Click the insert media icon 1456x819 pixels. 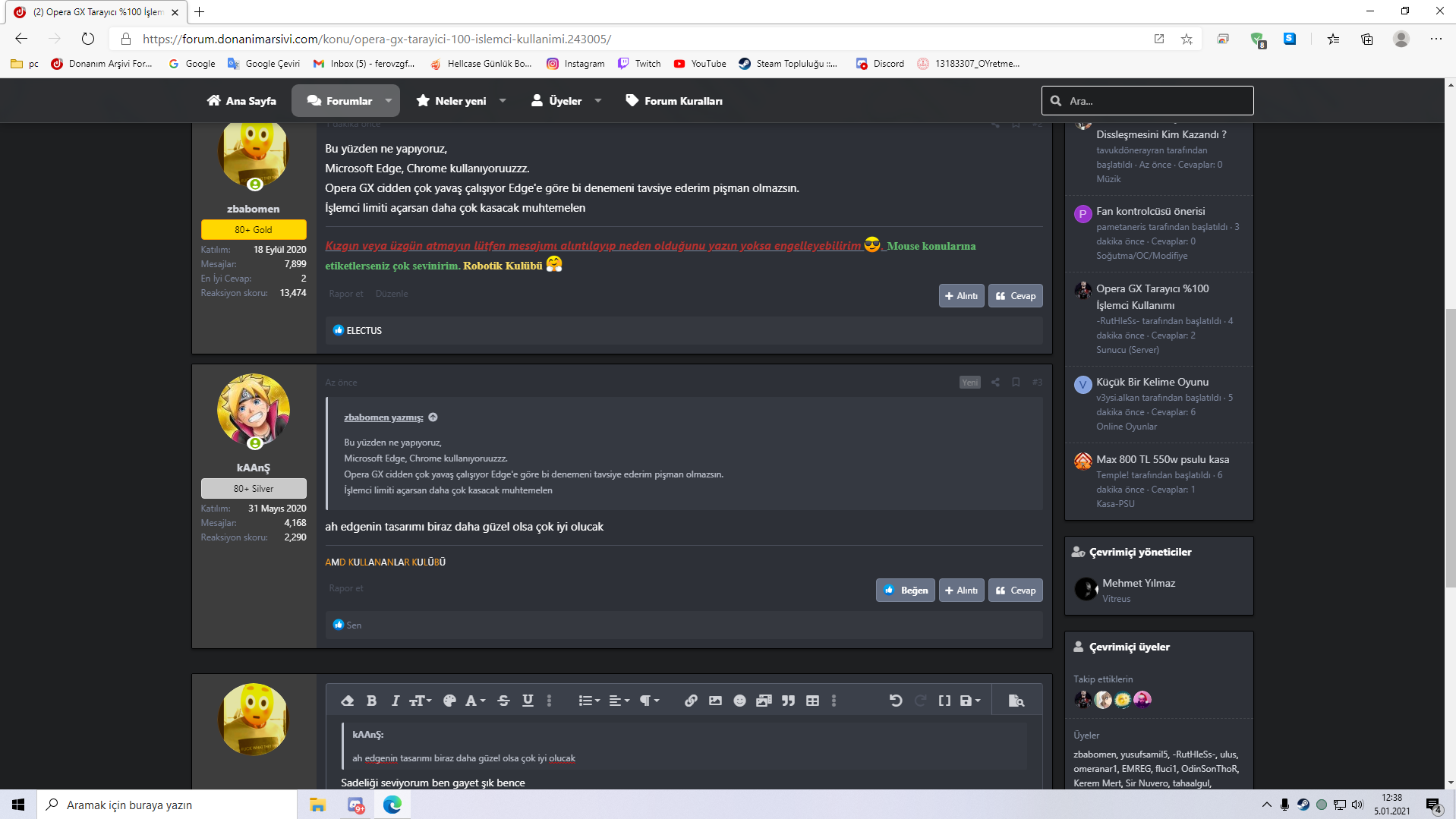click(x=764, y=701)
